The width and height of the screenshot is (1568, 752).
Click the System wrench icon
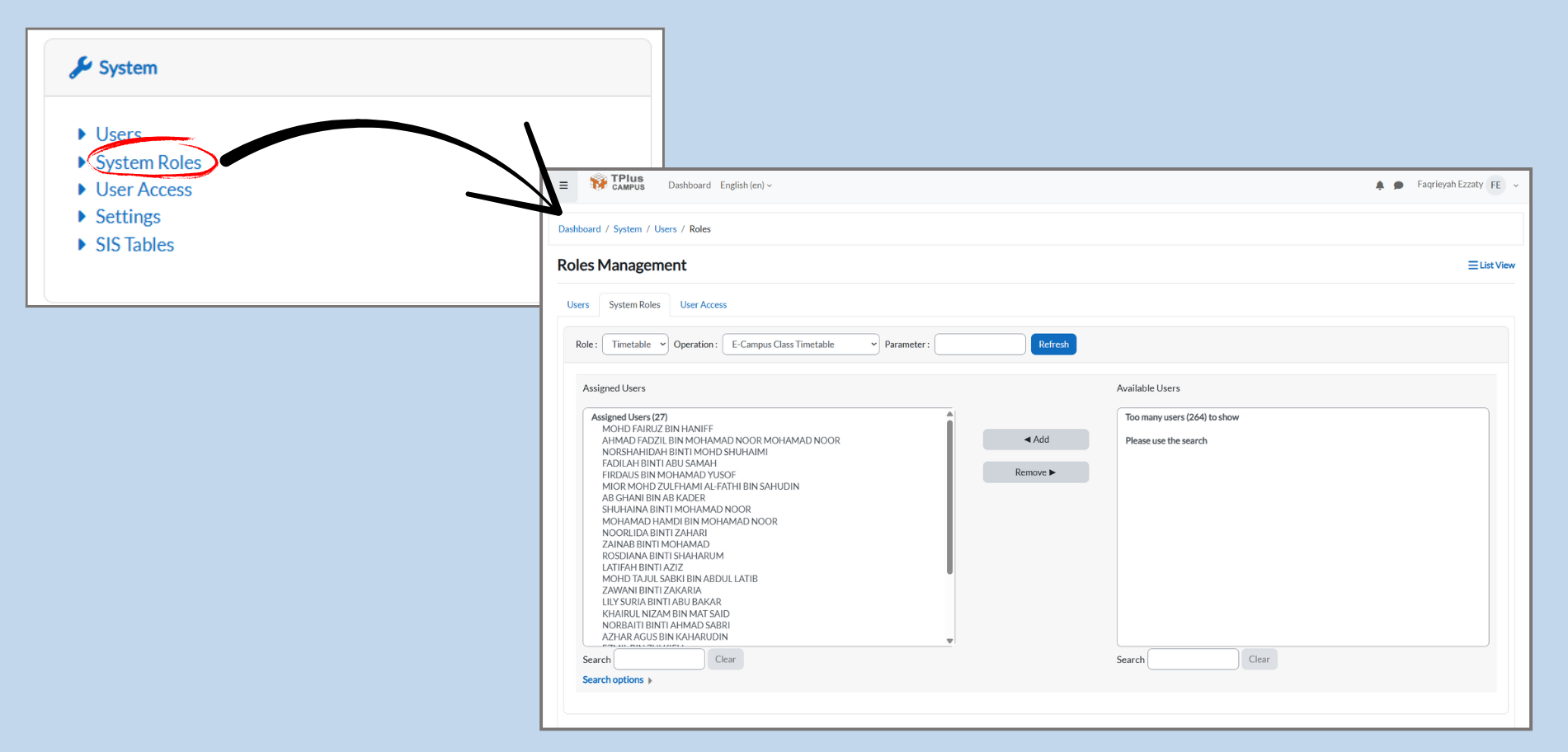pyautogui.click(x=80, y=68)
